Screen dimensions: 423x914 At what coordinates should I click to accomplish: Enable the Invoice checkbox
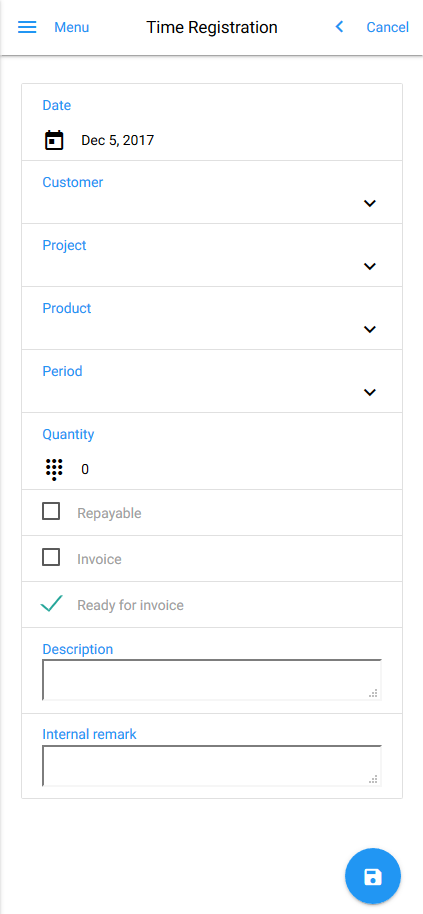point(51,558)
